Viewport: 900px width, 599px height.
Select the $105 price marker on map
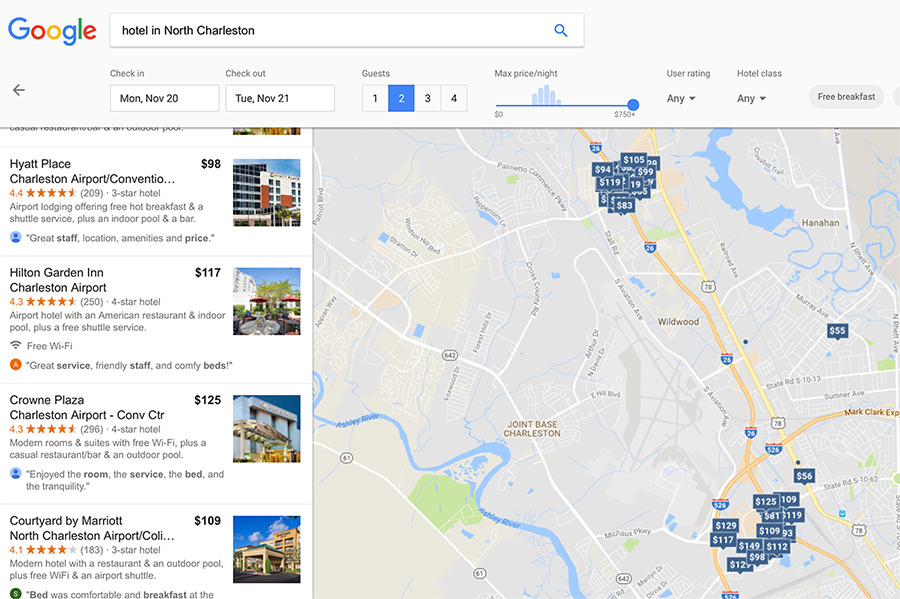pyautogui.click(x=634, y=160)
